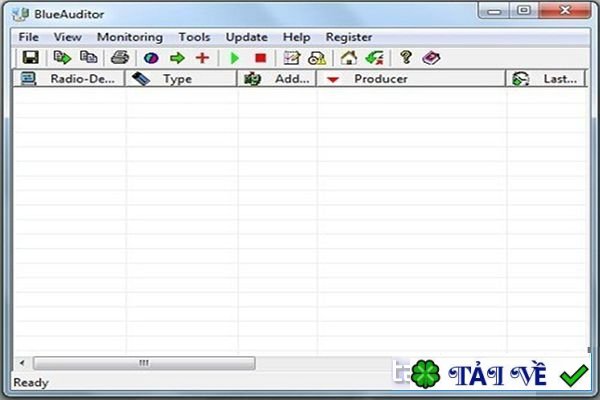
Task: Click the notepad with pencil icon
Action: [x=292, y=58]
